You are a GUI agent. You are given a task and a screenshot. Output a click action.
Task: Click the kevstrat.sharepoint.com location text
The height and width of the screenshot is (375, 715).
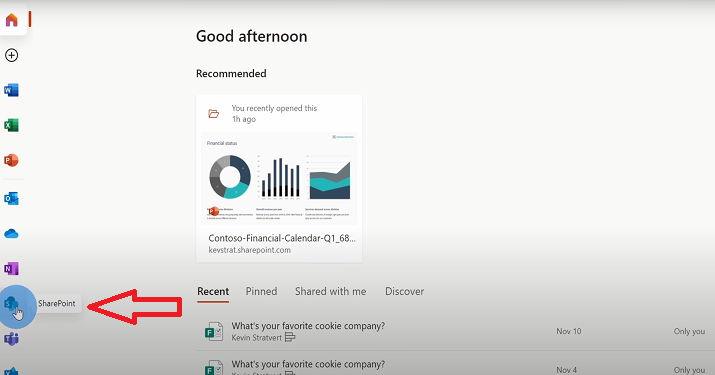click(x=249, y=250)
